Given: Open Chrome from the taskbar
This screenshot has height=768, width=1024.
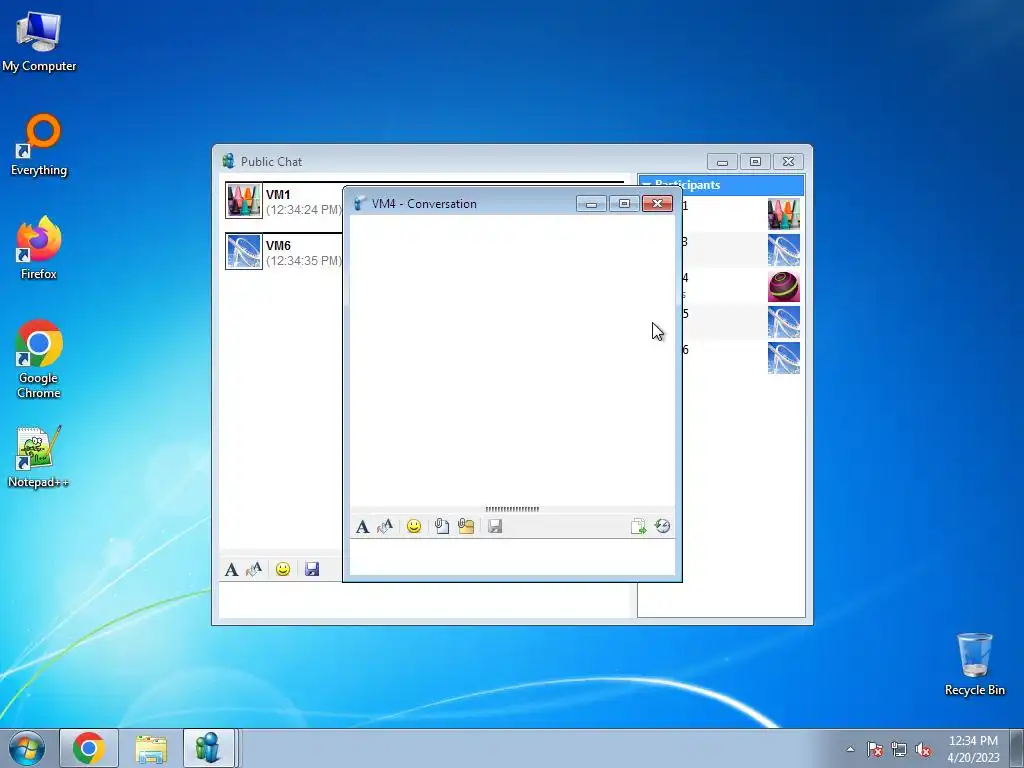Looking at the screenshot, I should pyautogui.click(x=89, y=748).
